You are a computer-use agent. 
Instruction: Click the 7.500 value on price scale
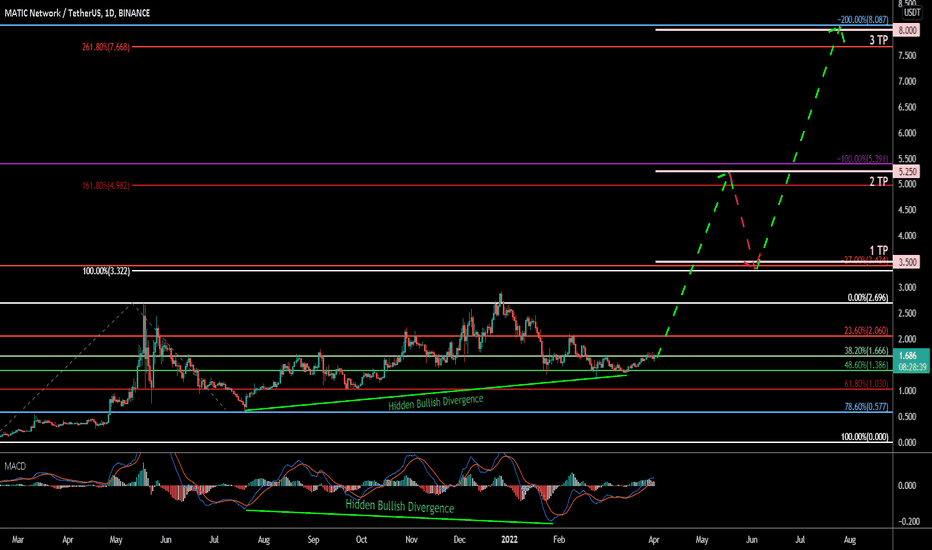(907, 56)
